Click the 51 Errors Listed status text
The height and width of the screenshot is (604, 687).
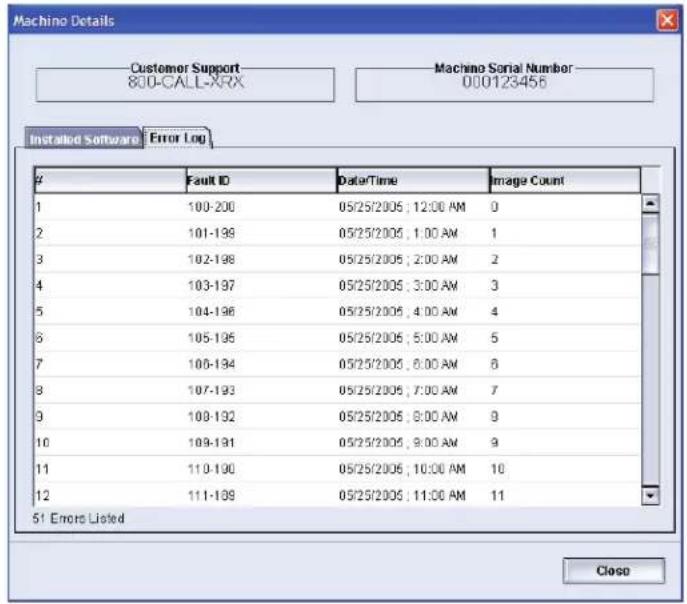(x=78, y=519)
